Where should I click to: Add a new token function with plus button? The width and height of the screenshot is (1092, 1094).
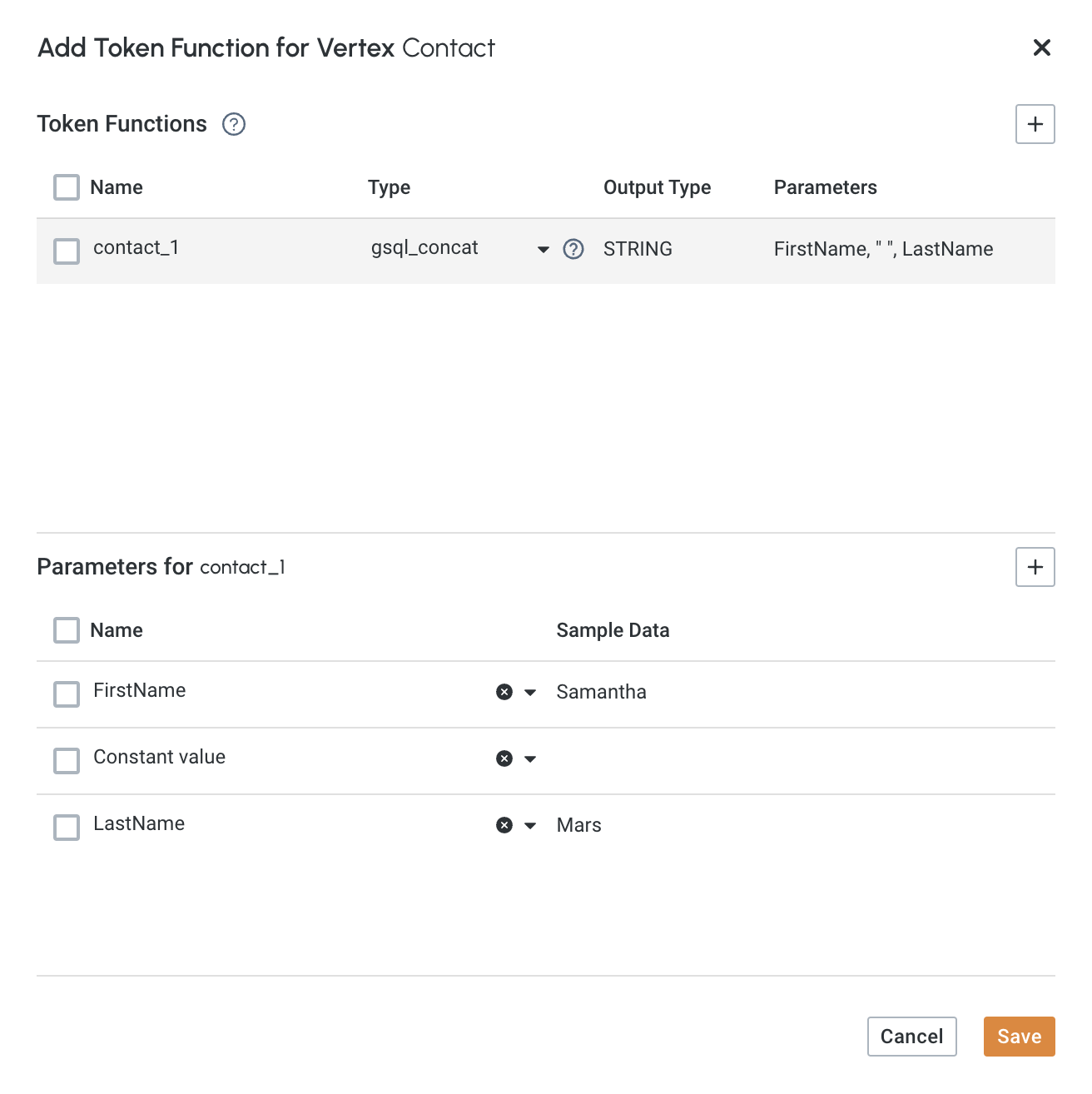tap(1035, 124)
